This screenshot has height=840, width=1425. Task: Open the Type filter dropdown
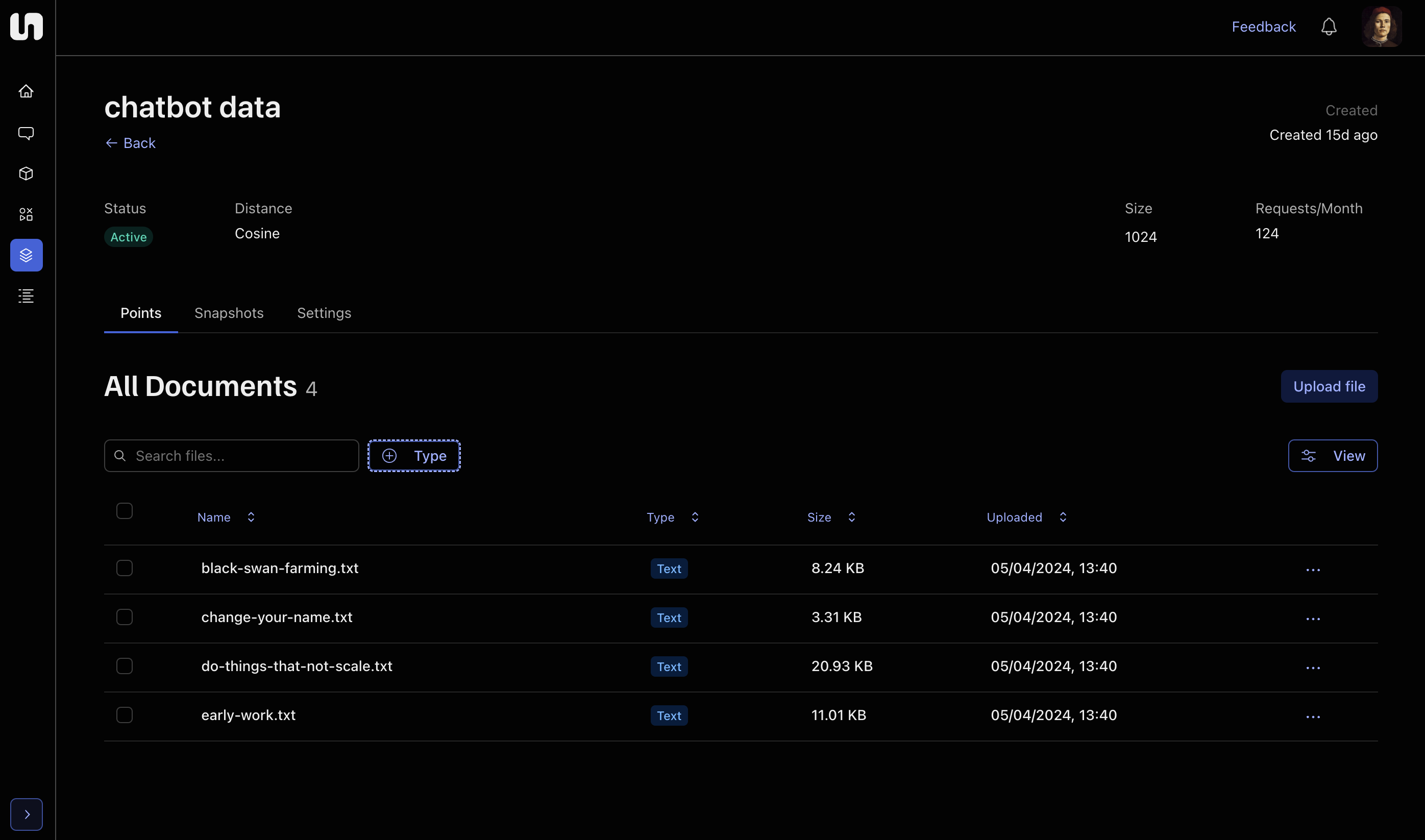pyautogui.click(x=414, y=456)
